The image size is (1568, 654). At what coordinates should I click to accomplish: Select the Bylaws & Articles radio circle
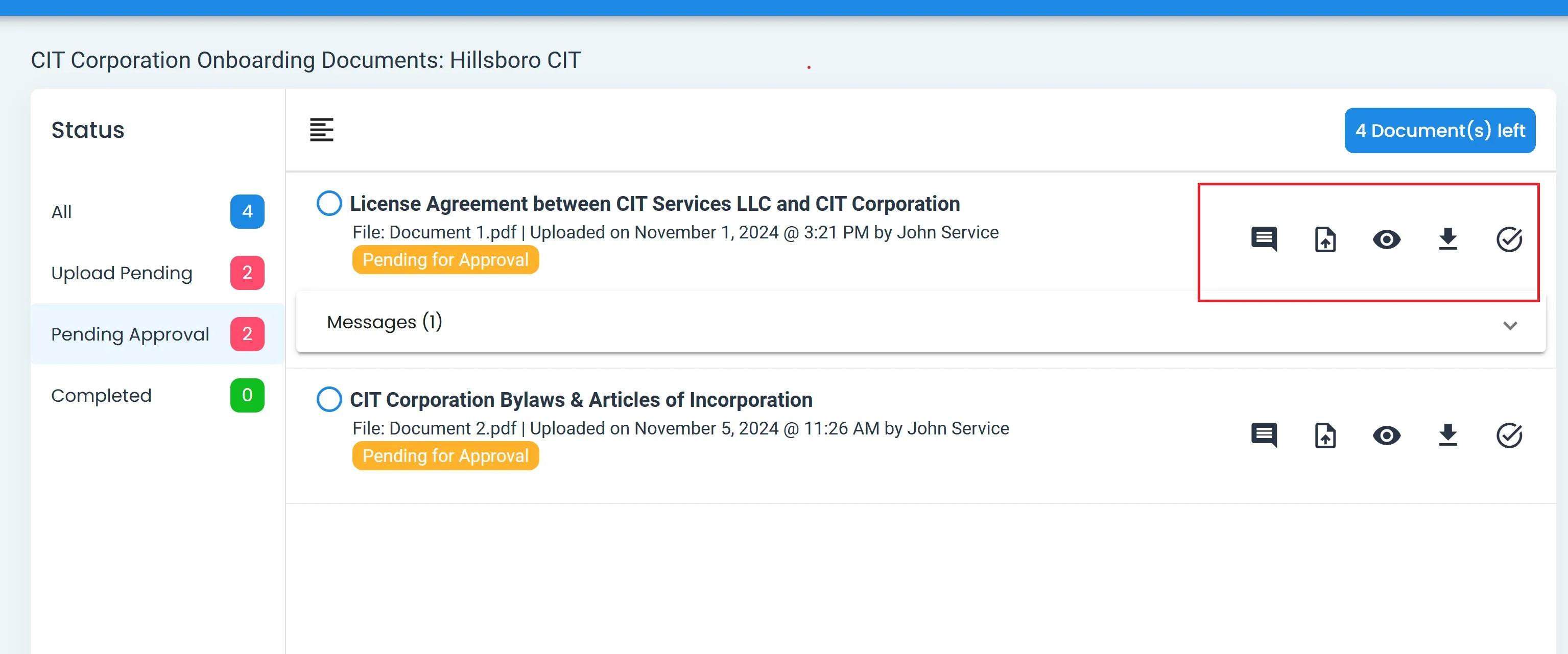pyautogui.click(x=329, y=399)
